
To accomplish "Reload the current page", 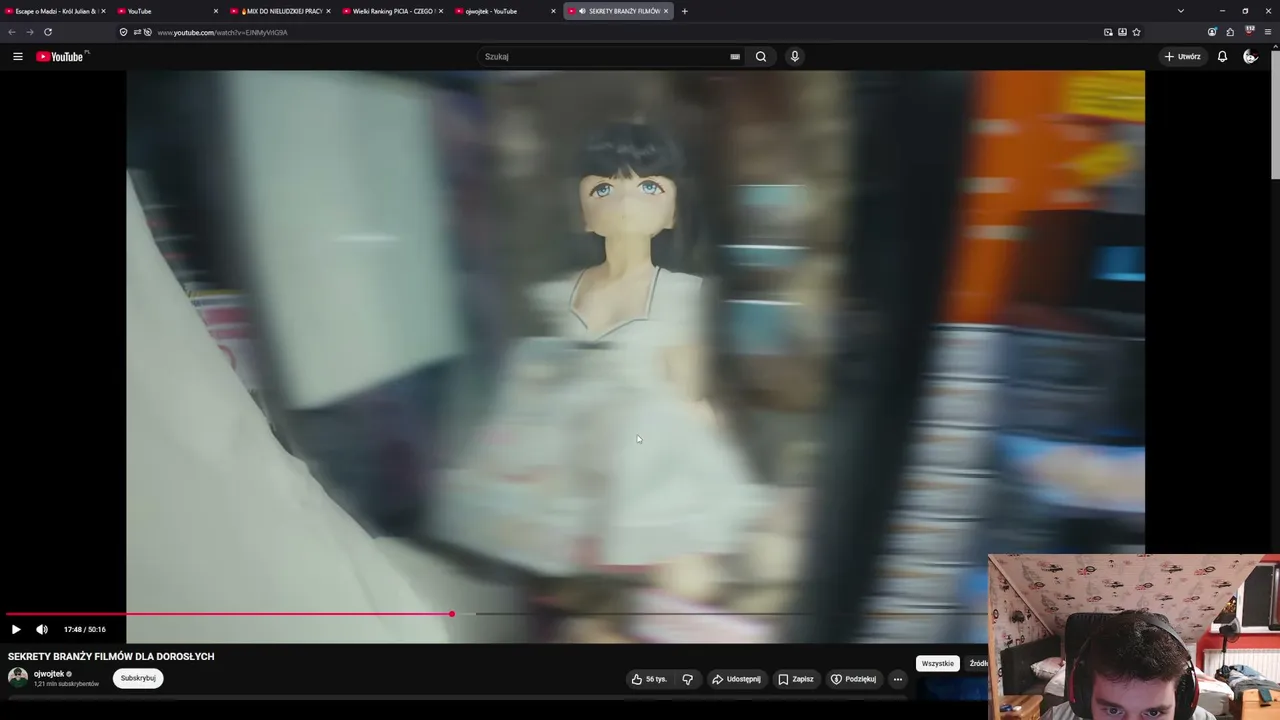I will [x=48, y=32].
